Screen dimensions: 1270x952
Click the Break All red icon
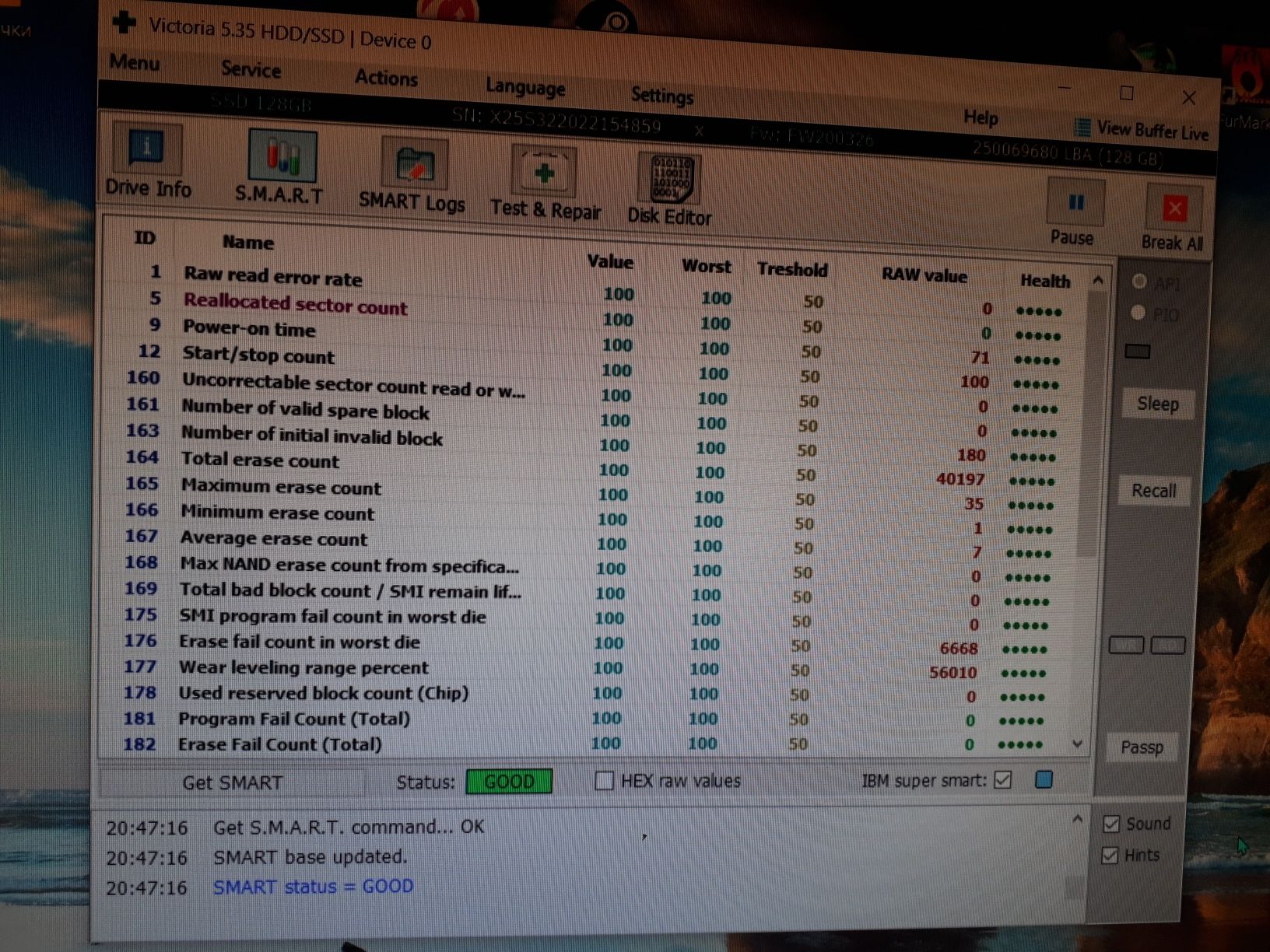coord(1174,208)
